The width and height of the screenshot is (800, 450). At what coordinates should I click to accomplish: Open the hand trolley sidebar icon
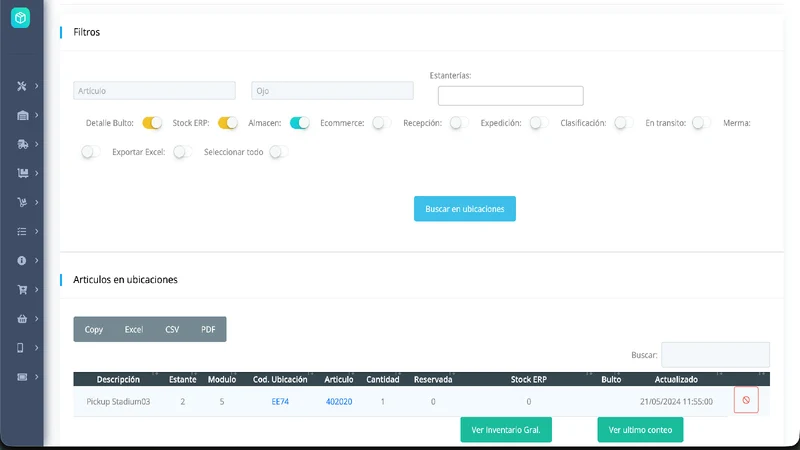[x=22, y=203]
